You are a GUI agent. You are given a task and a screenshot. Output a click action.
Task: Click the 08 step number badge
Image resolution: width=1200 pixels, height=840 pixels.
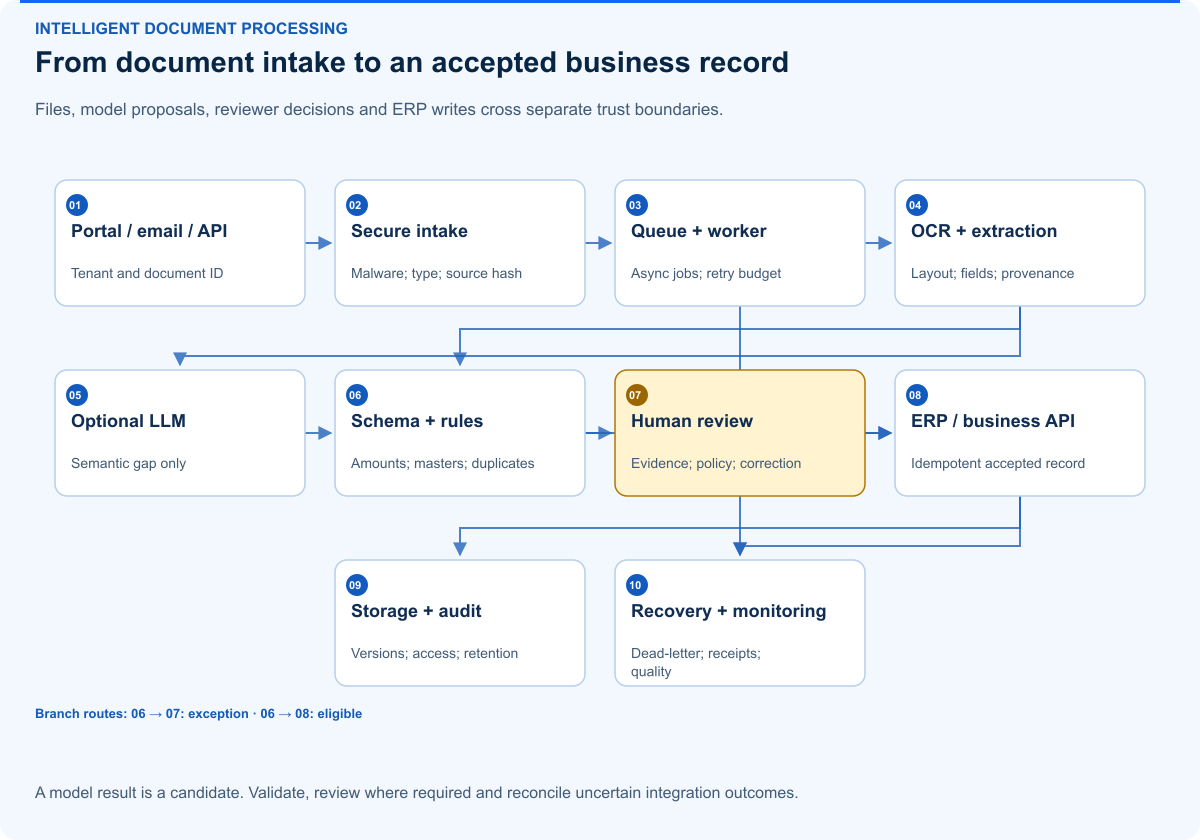click(x=916, y=395)
